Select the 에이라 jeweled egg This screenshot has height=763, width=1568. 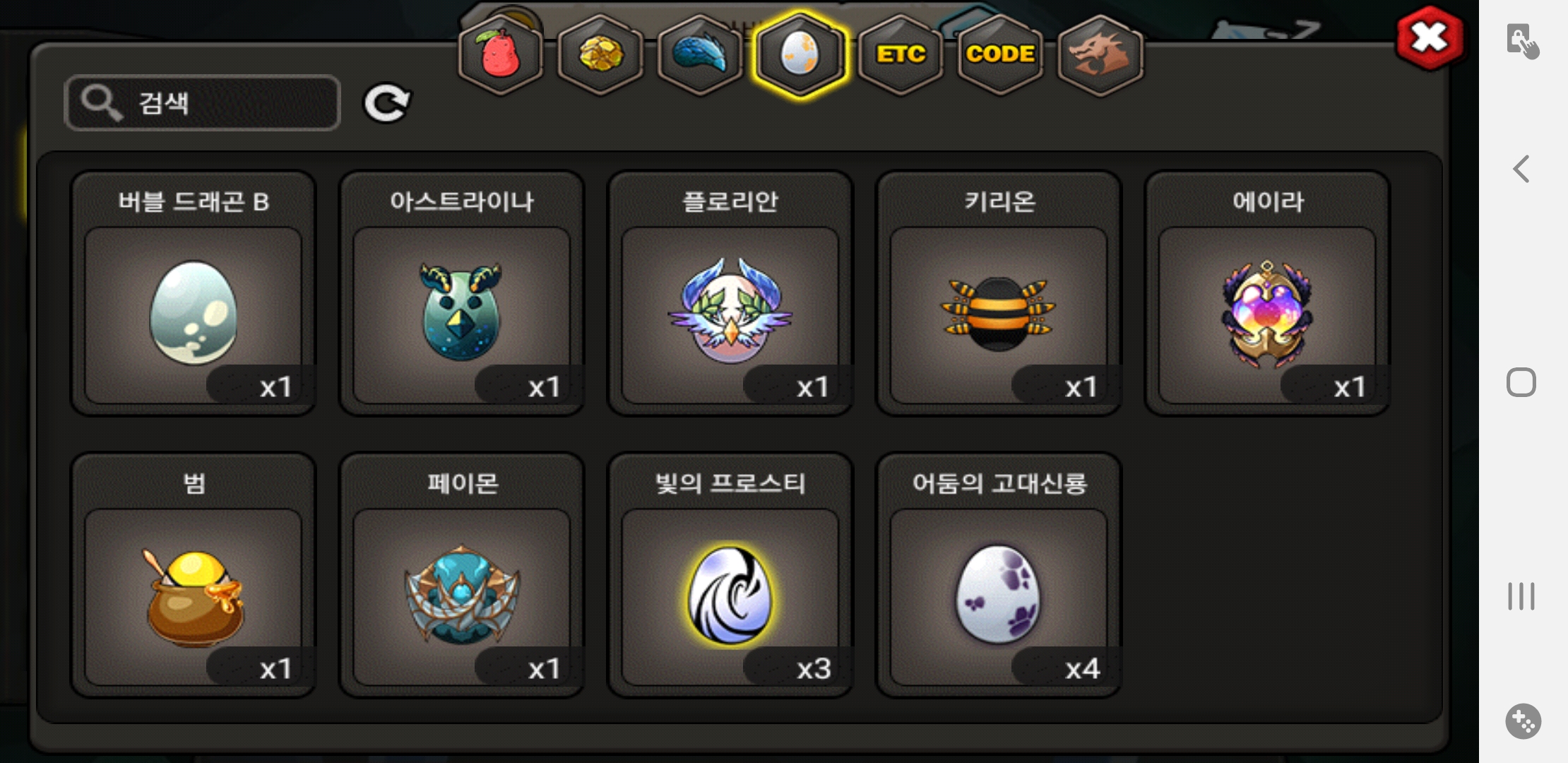[x=1267, y=293]
